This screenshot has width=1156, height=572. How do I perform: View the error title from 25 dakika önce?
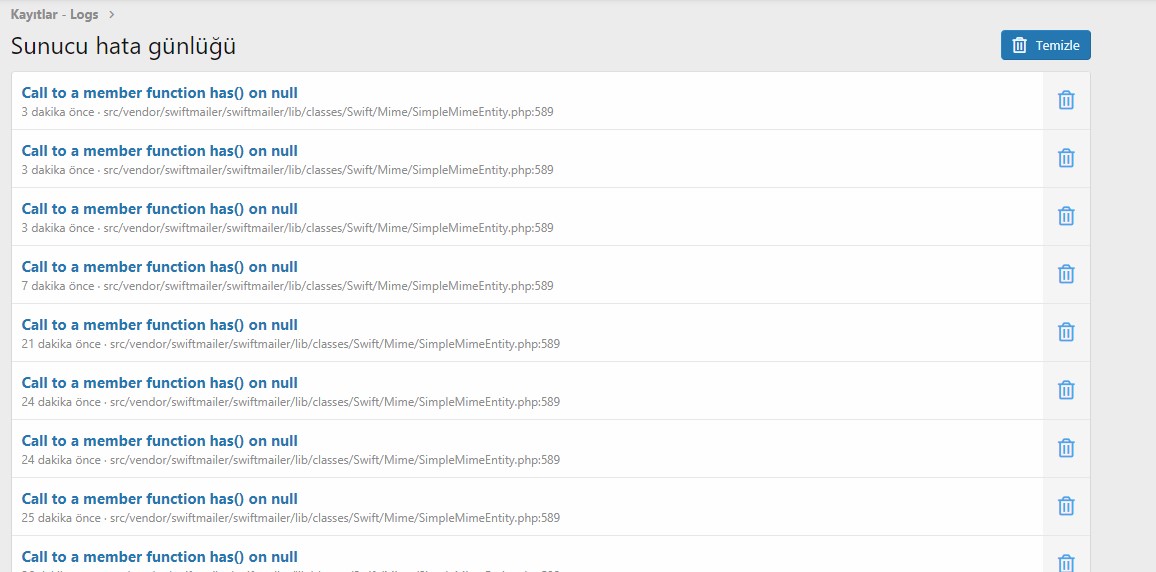[x=160, y=499]
